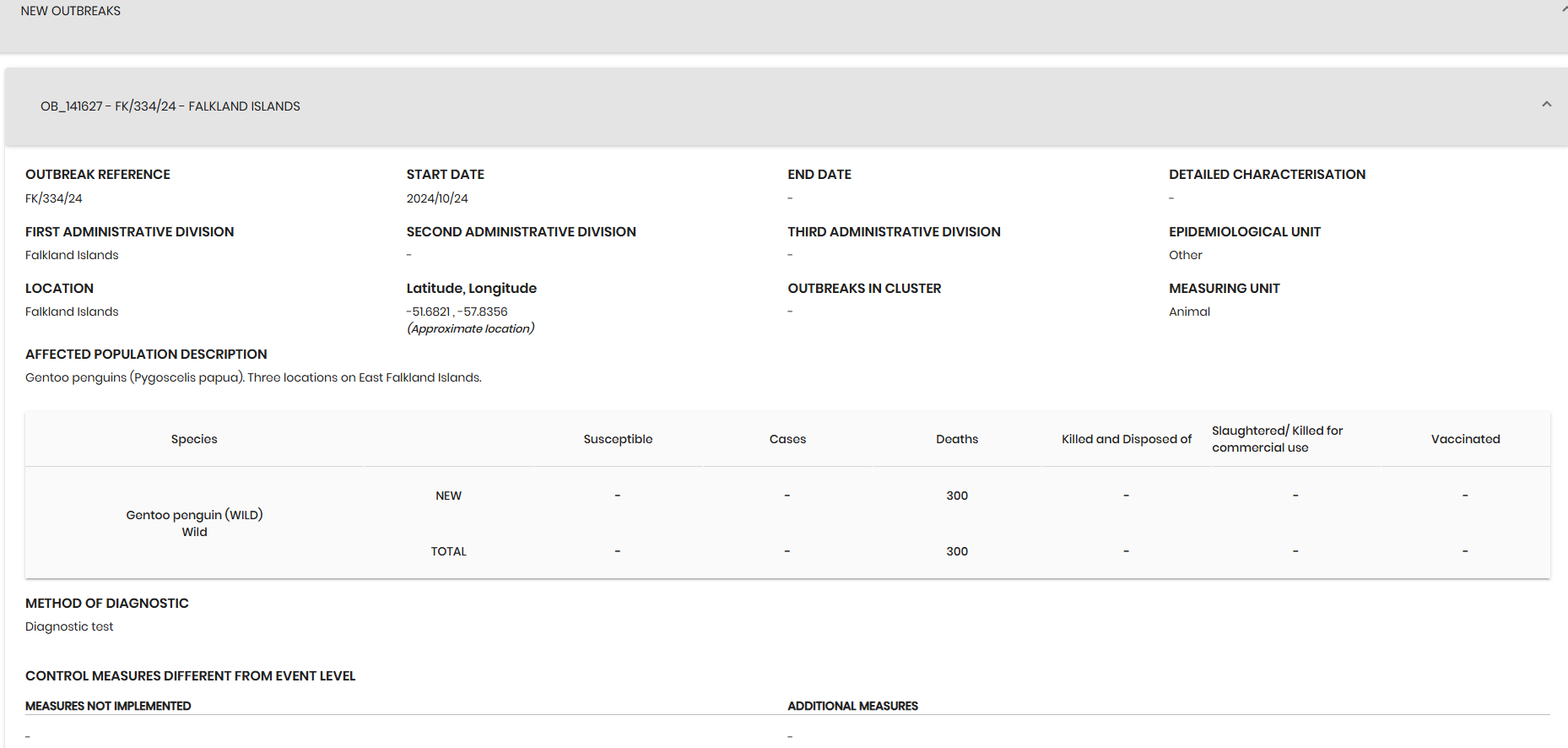
Task: Click the OUTBREAK REFERENCE label
Action: 98,175
